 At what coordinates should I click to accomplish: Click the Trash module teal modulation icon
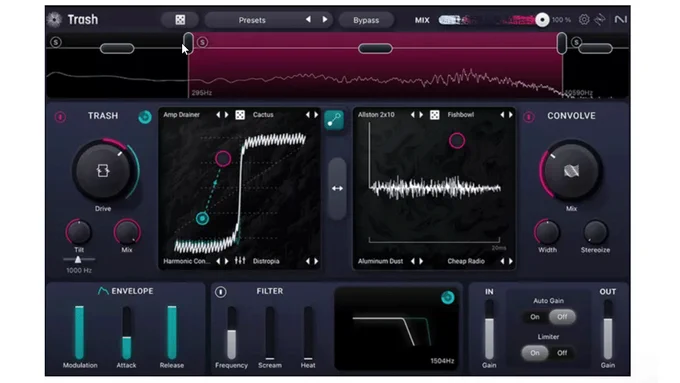click(145, 117)
